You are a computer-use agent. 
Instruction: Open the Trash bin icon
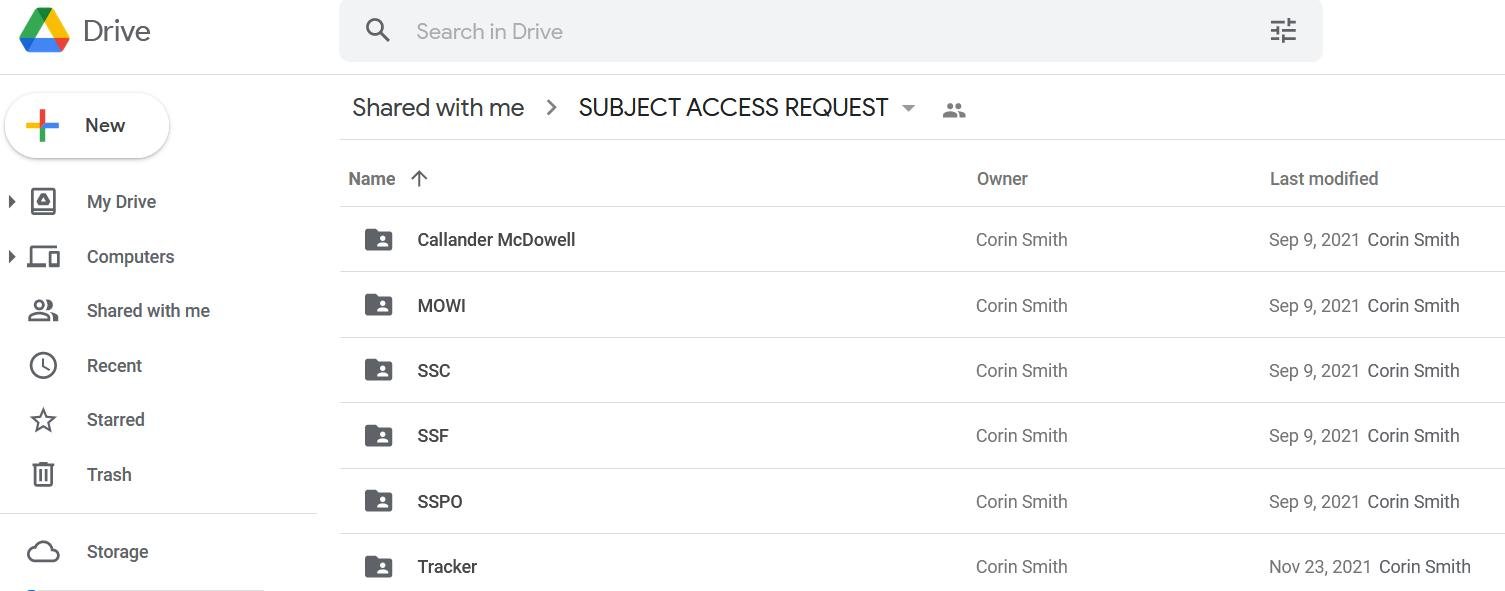click(x=43, y=474)
